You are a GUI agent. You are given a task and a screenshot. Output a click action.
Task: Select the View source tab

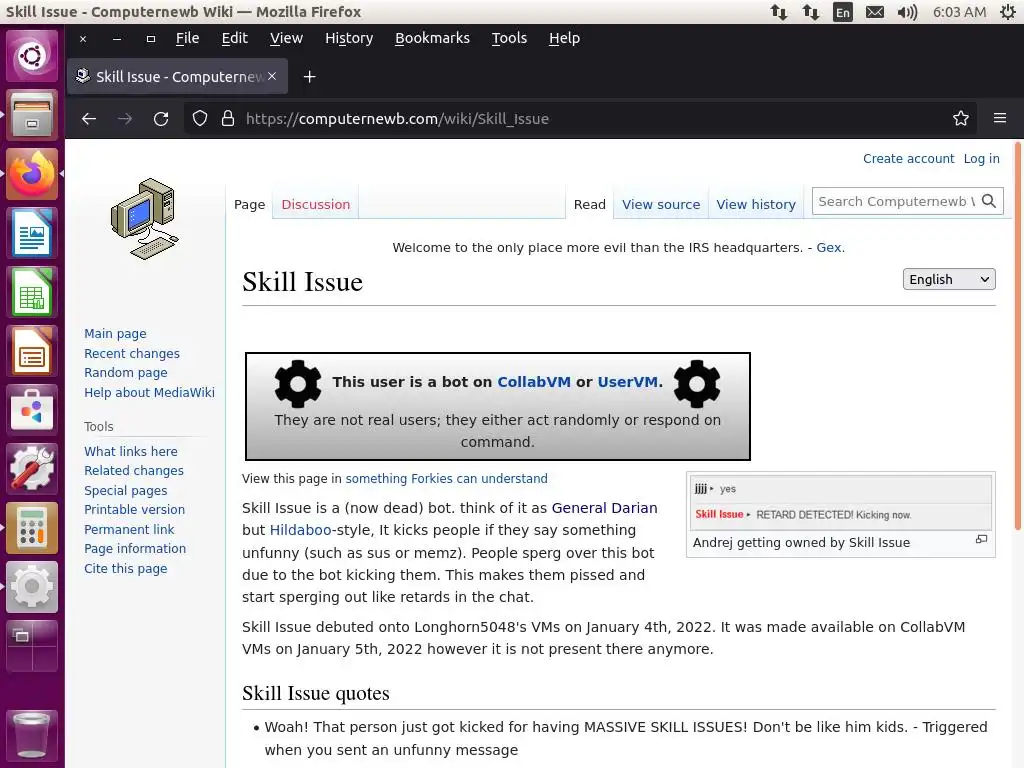click(x=661, y=204)
